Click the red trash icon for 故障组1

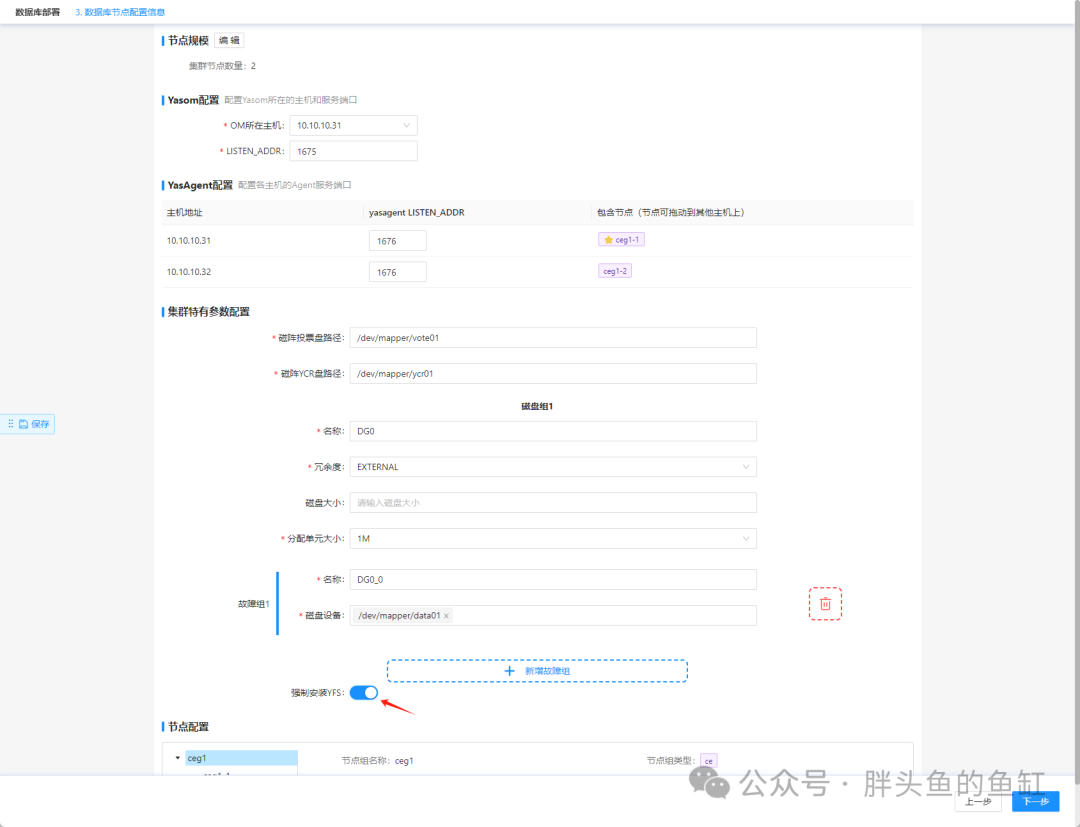[x=825, y=604]
